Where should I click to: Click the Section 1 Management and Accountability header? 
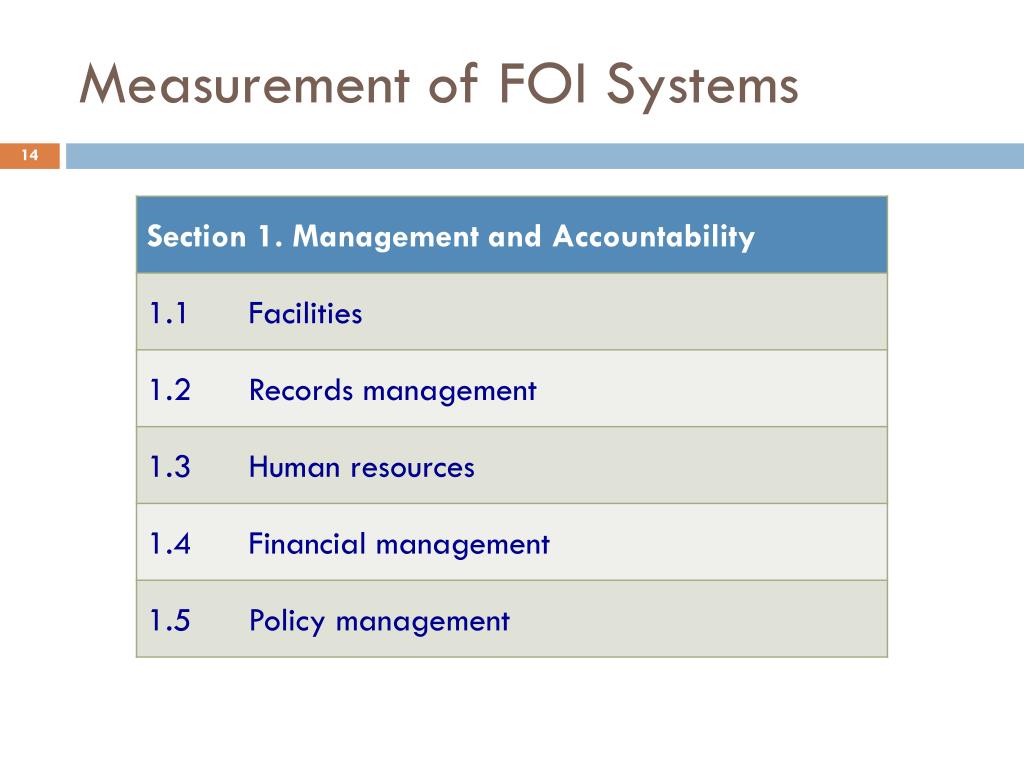click(512, 235)
